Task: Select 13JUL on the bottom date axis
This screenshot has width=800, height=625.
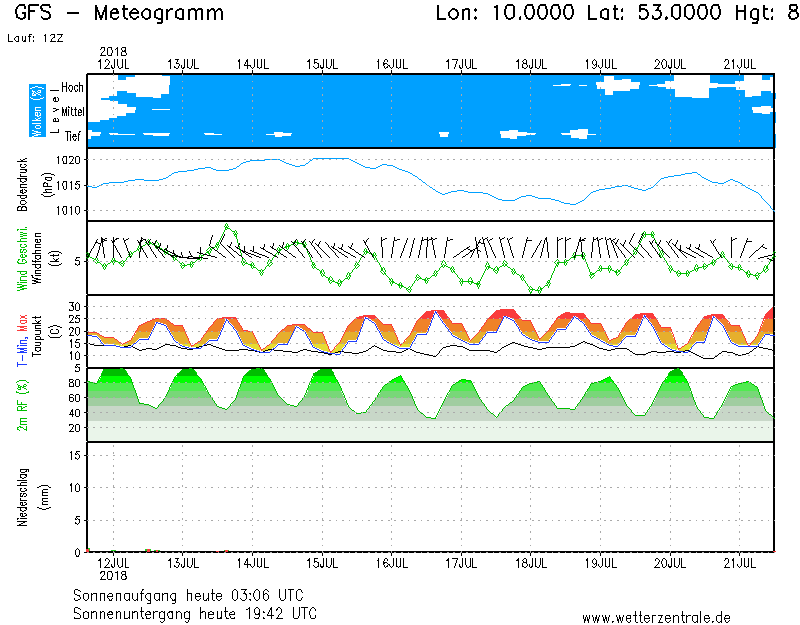Action: [183, 562]
